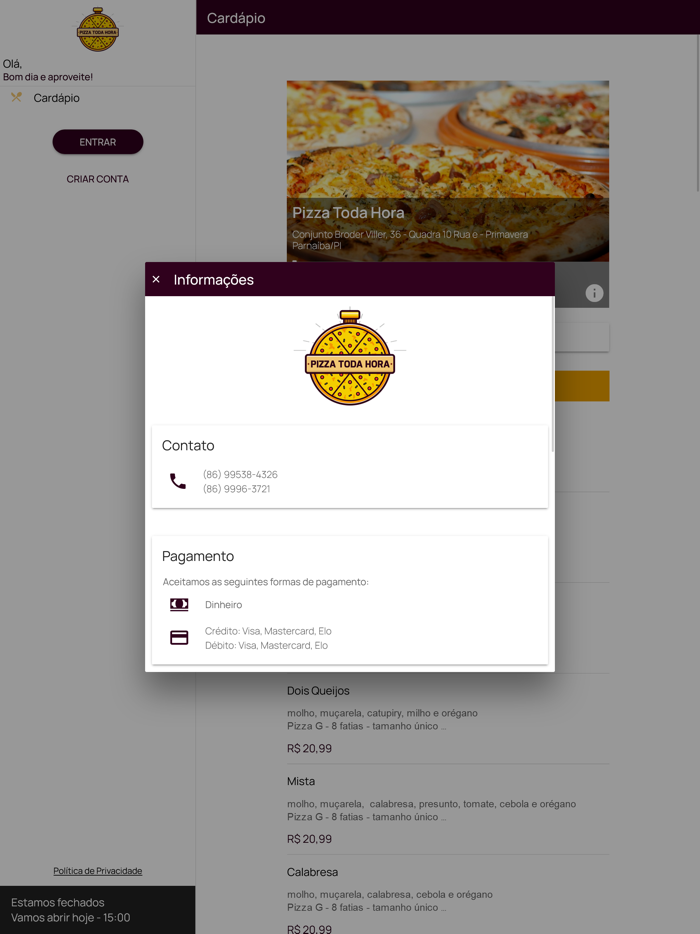700x934 pixels.
Task: Click the Pizza Toda Hora sidebar logo
Action: 98,30
